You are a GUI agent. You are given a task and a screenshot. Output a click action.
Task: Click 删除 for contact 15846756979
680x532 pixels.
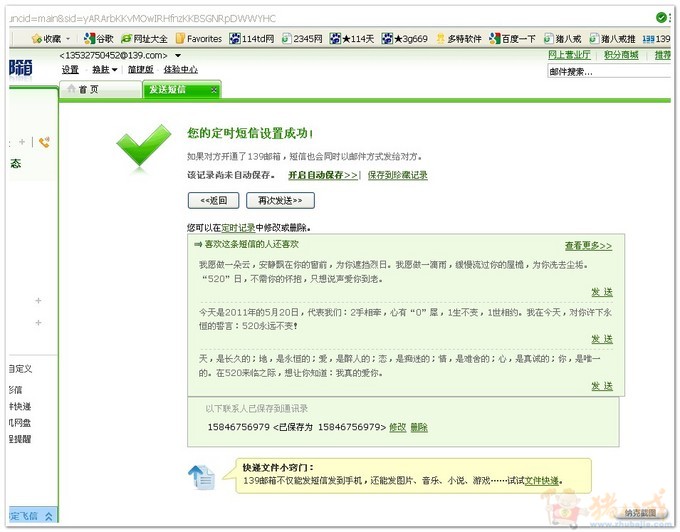(419, 428)
